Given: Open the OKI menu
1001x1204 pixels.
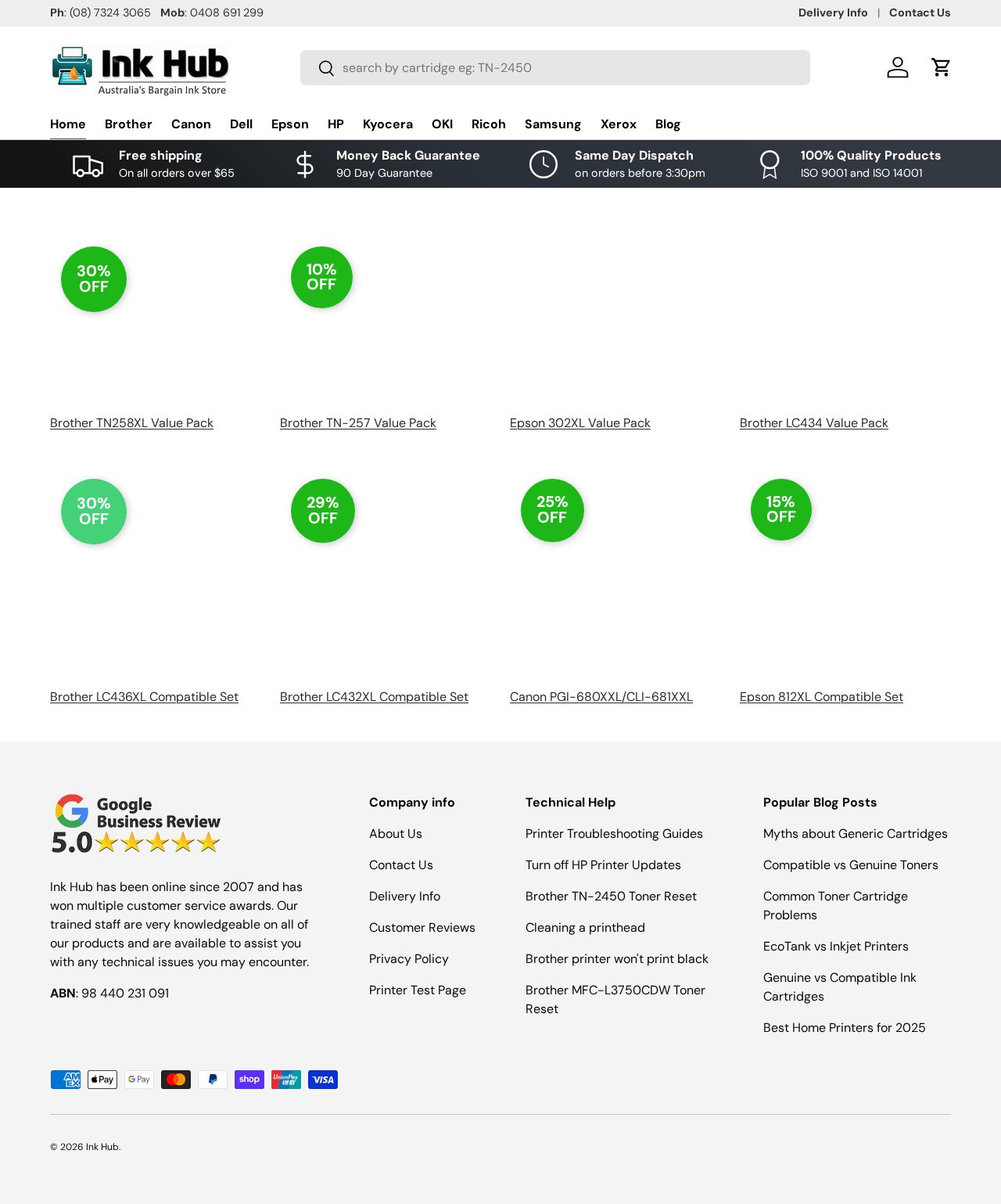Looking at the screenshot, I should click(x=442, y=124).
